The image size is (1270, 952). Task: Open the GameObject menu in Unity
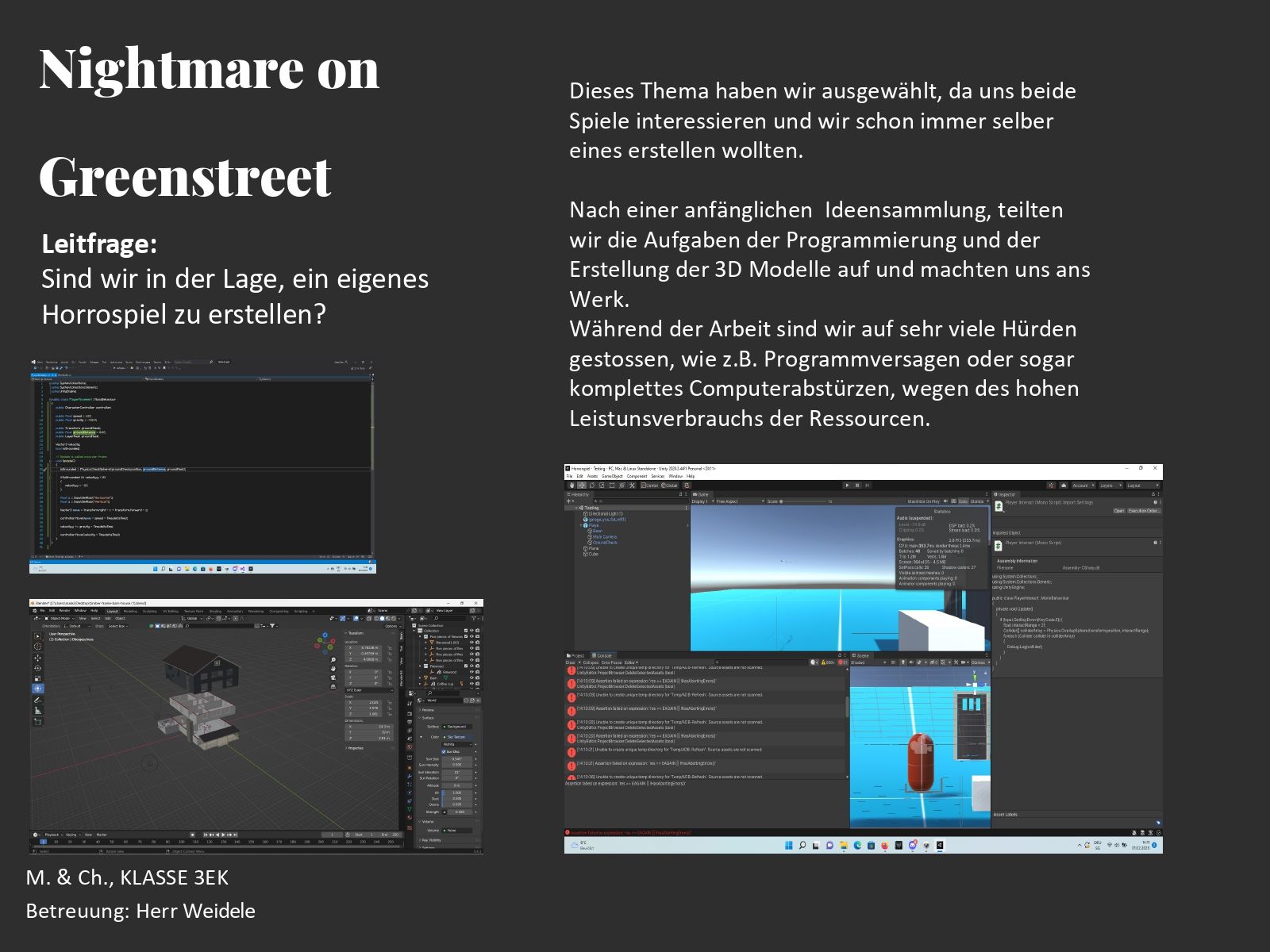(612, 476)
